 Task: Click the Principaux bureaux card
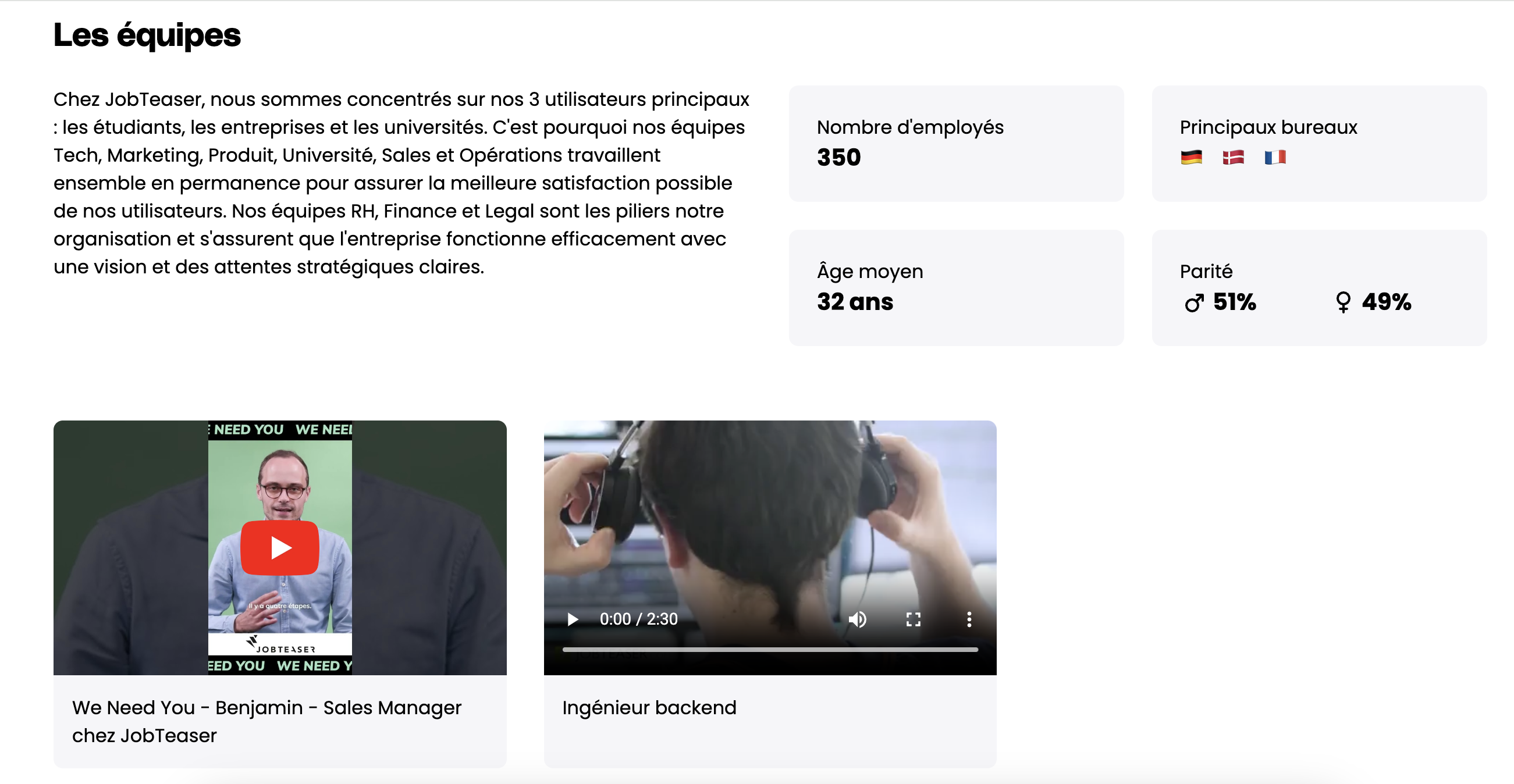1320,143
